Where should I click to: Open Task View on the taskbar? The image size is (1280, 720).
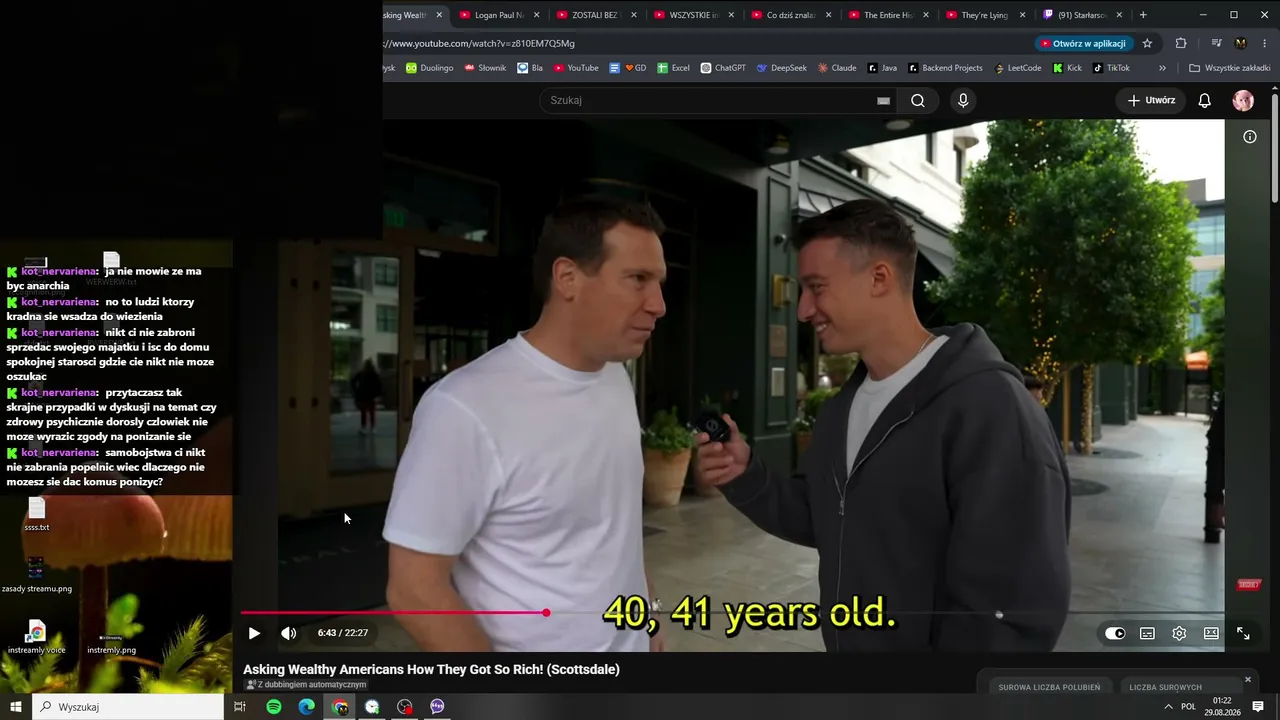[x=240, y=707]
